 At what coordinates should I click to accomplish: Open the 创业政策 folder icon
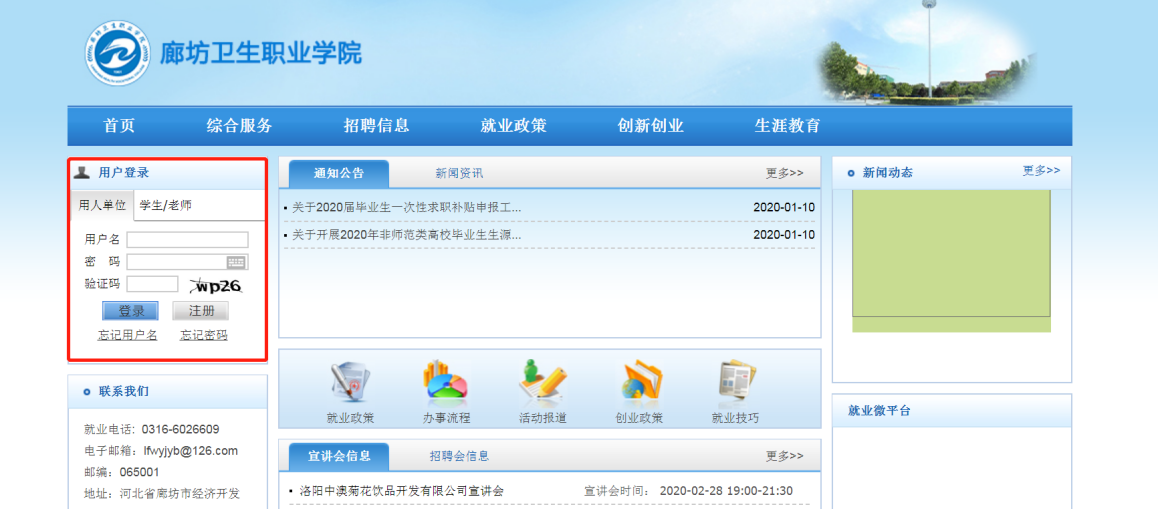coord(639,381)
